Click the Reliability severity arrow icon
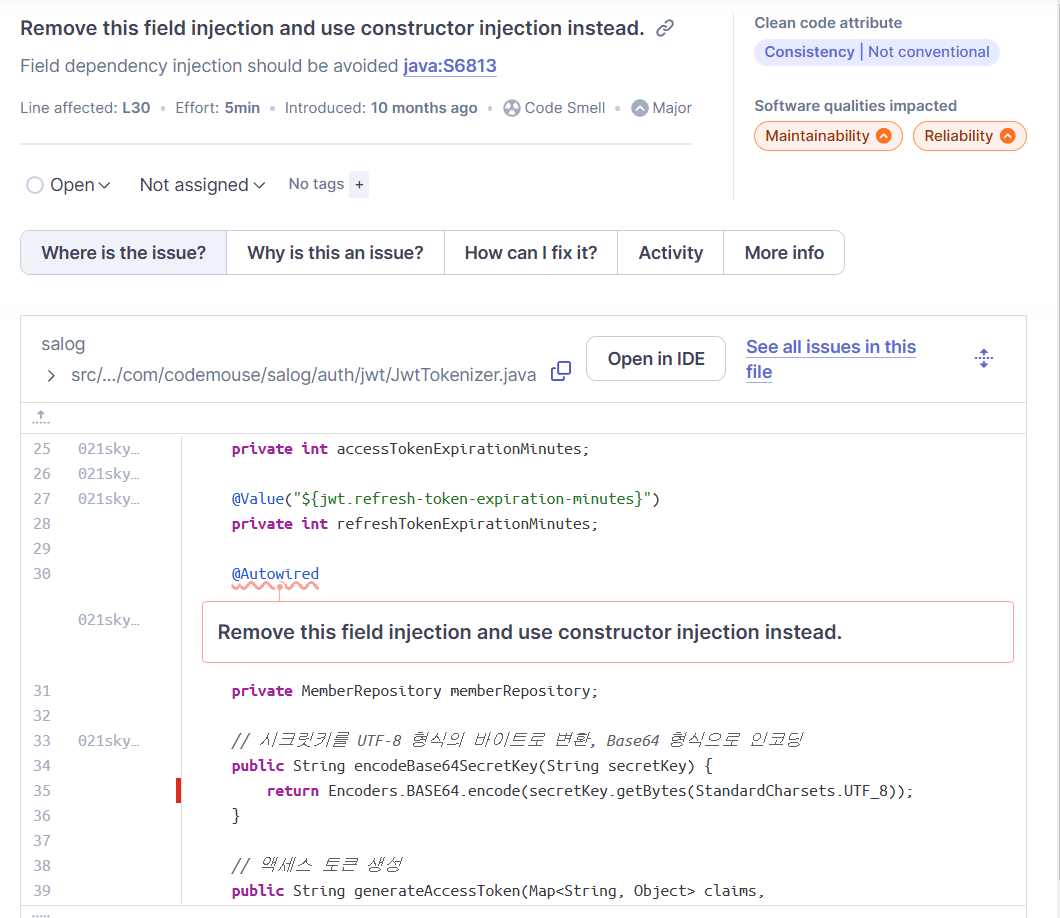Screen dimensions: 1060x918 1008,136
